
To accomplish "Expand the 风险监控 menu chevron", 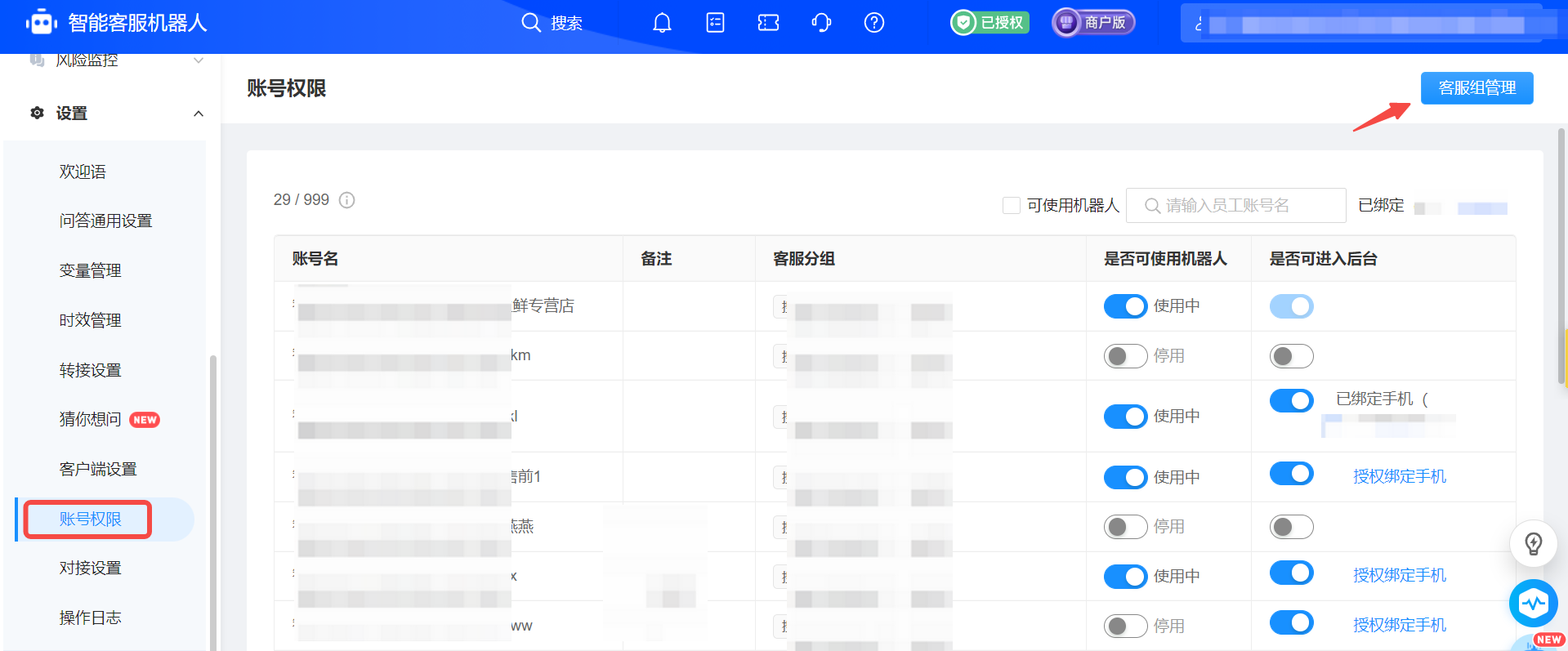I will tap(199, 60).
